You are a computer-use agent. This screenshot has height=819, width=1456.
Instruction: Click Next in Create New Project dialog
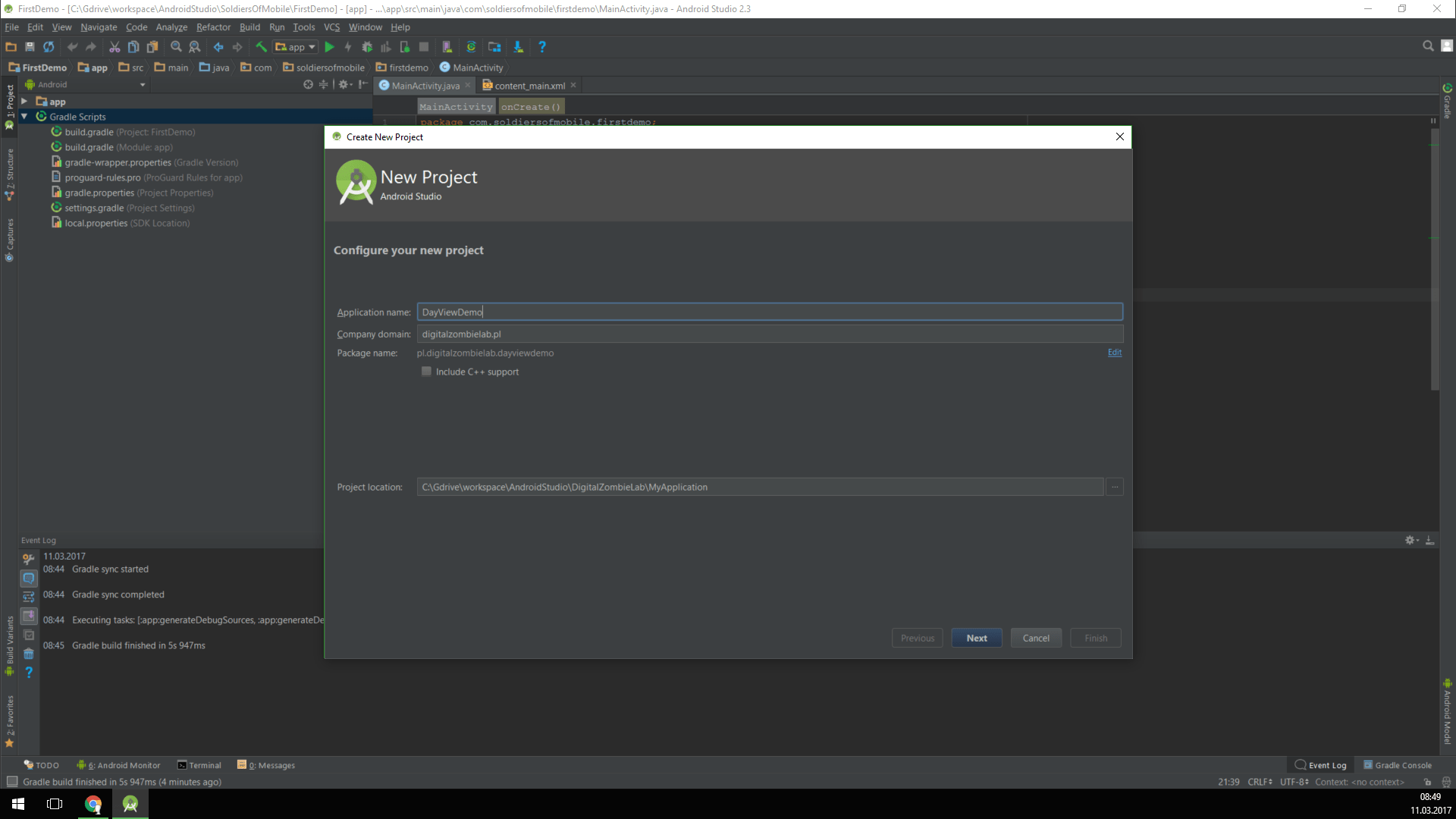(x=977, y=638)
